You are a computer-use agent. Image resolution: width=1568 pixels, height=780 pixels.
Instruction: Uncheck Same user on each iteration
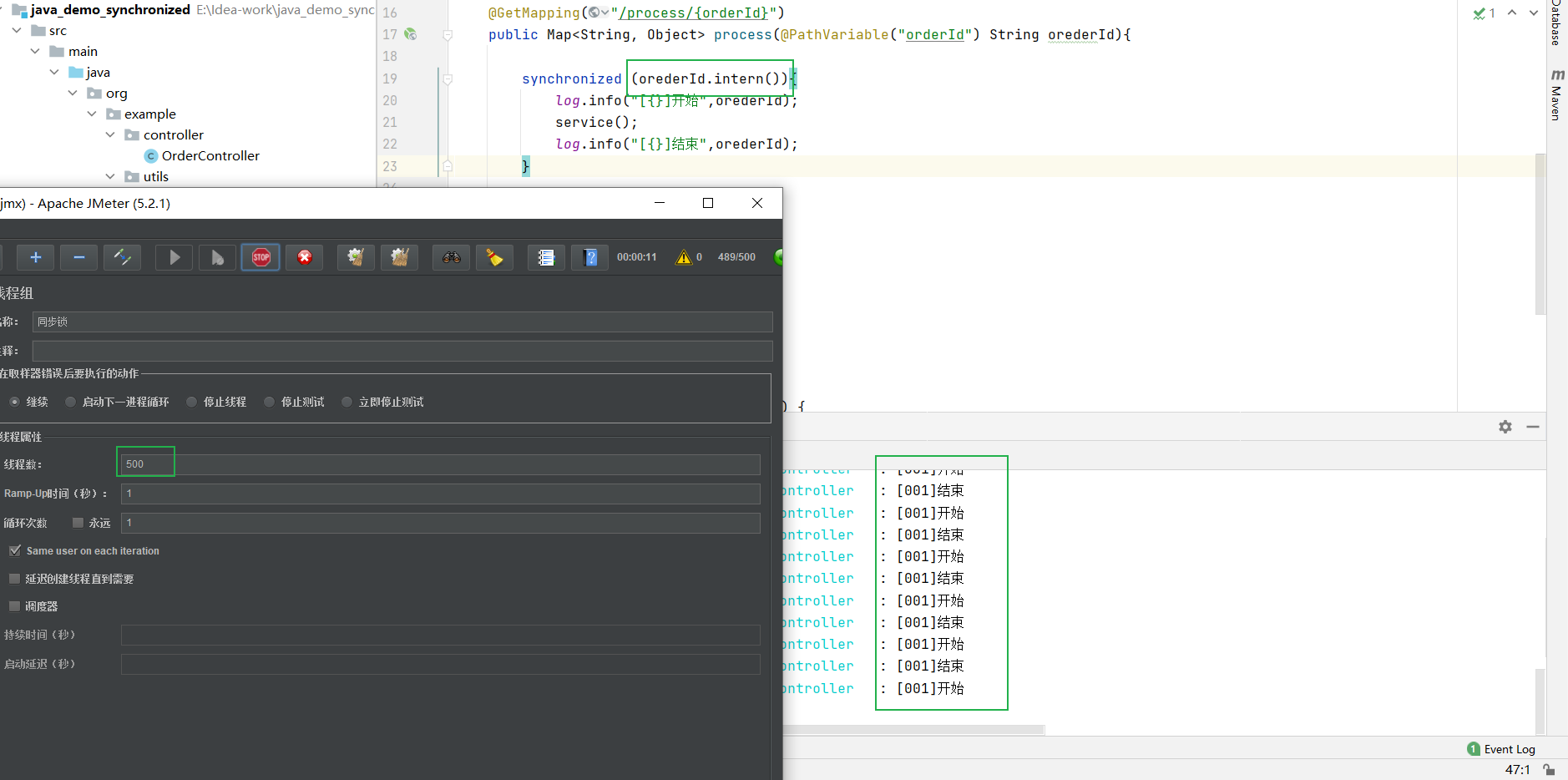point(15,550)
